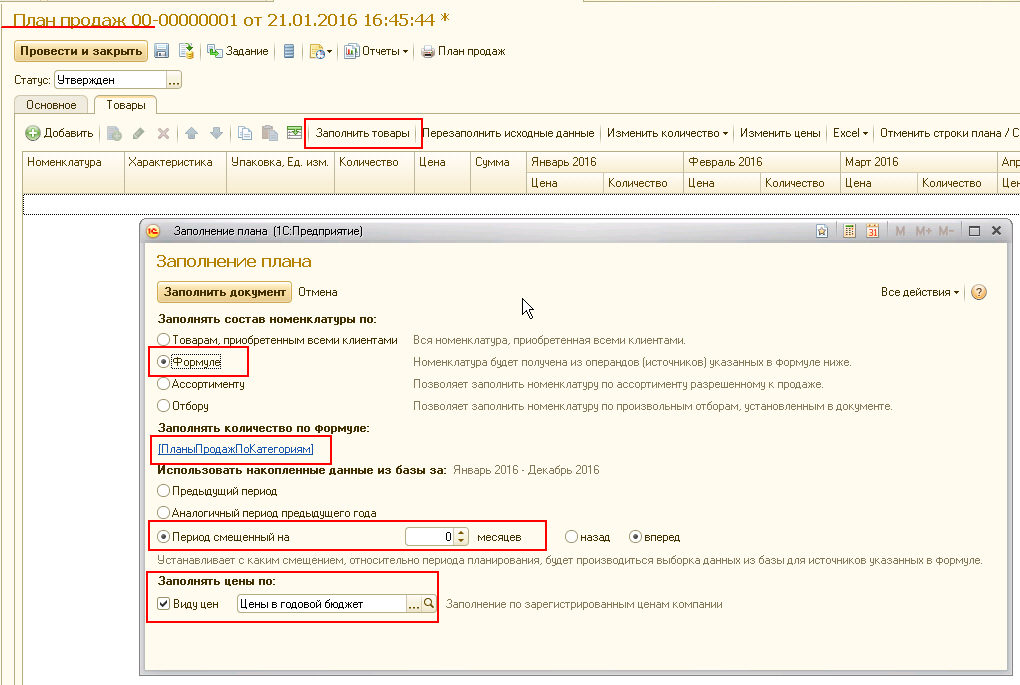Open Задание from the toolbar
Image resolution: width=1020 pixels, height=685 pixels.
pos(237,51)
